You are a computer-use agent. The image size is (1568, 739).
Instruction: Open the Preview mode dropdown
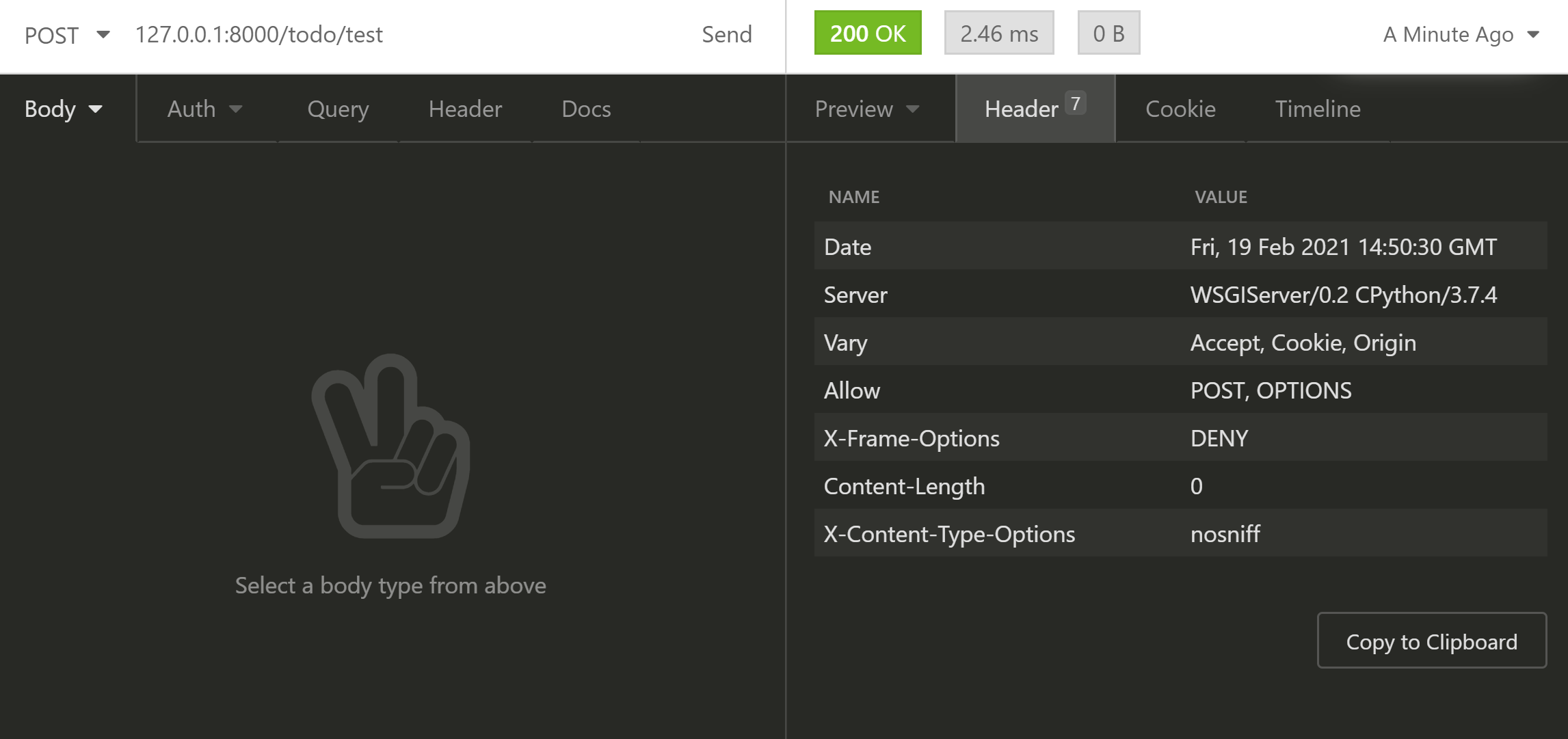866,109
